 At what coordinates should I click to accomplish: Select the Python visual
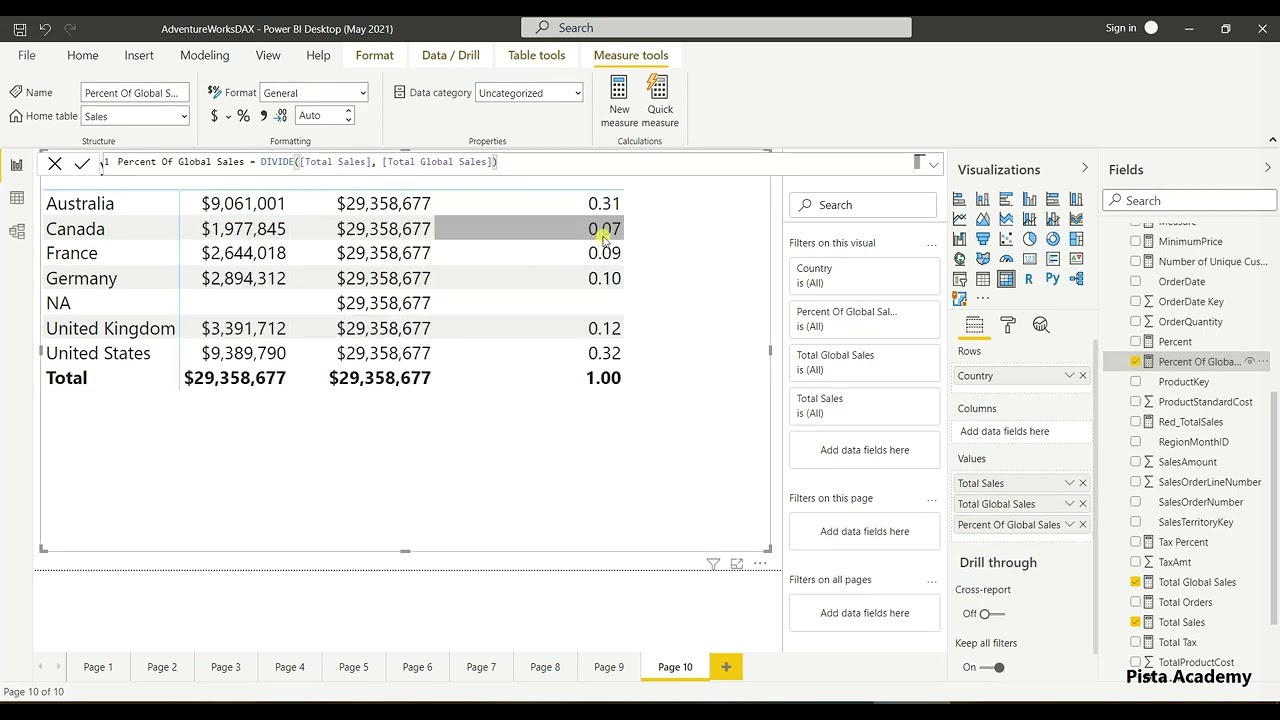click(x=1053, y=279)
